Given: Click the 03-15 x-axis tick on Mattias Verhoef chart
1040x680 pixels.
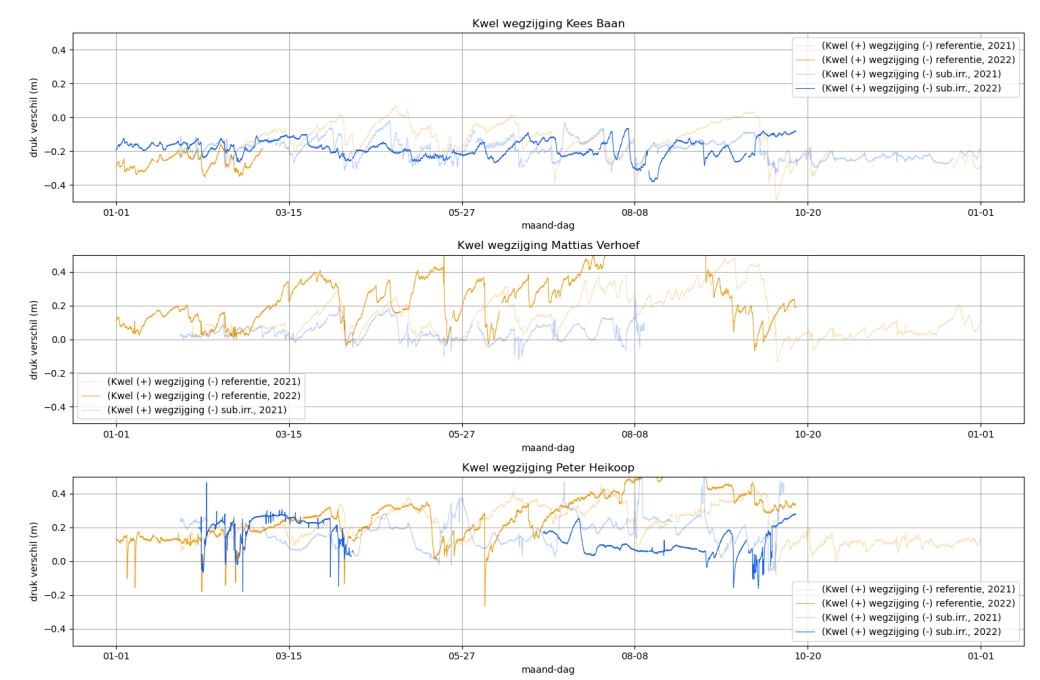Looking at the screenshot, I should (289, 434).
